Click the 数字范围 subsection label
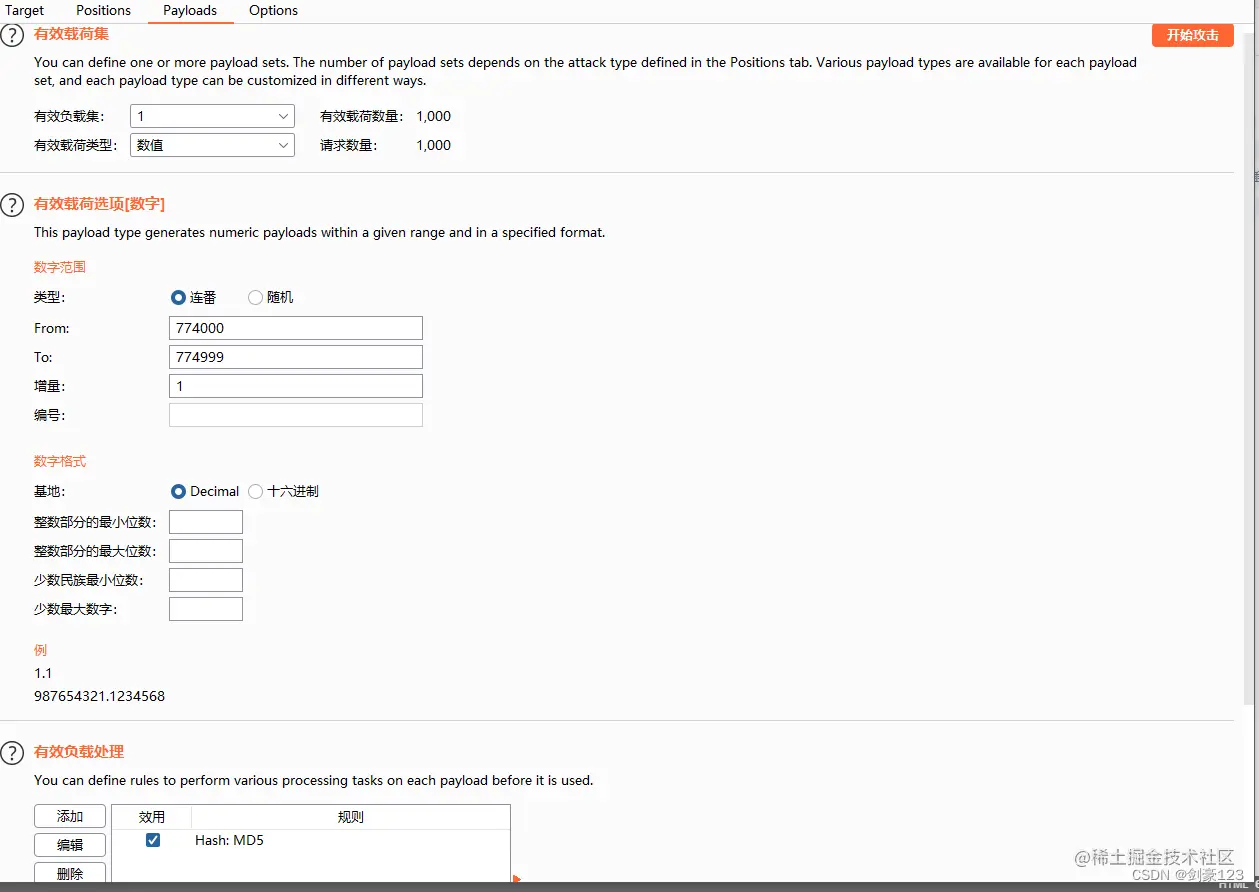 pos(60,267)
